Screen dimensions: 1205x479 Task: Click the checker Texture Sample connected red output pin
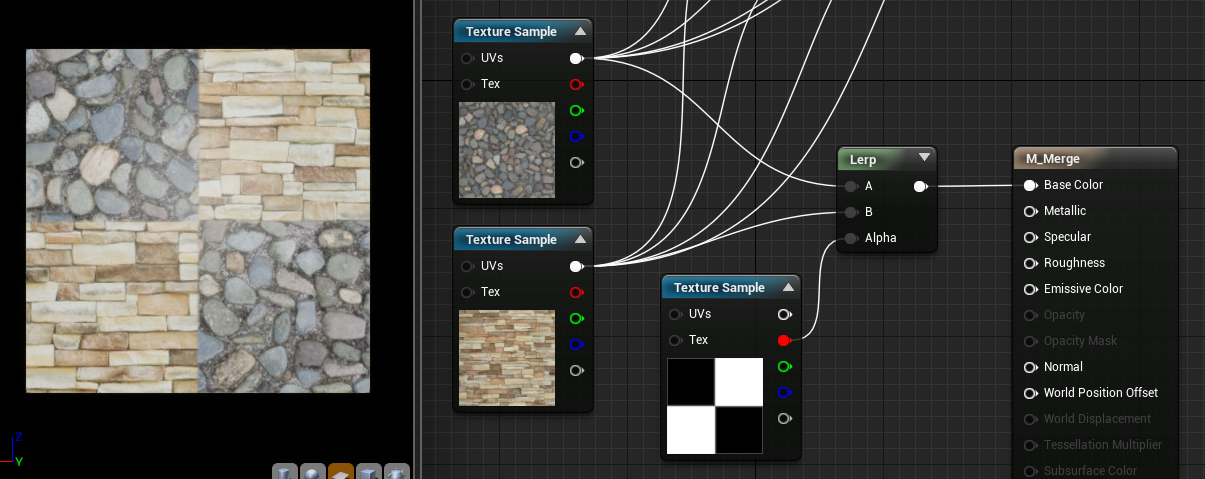point(784,340)
